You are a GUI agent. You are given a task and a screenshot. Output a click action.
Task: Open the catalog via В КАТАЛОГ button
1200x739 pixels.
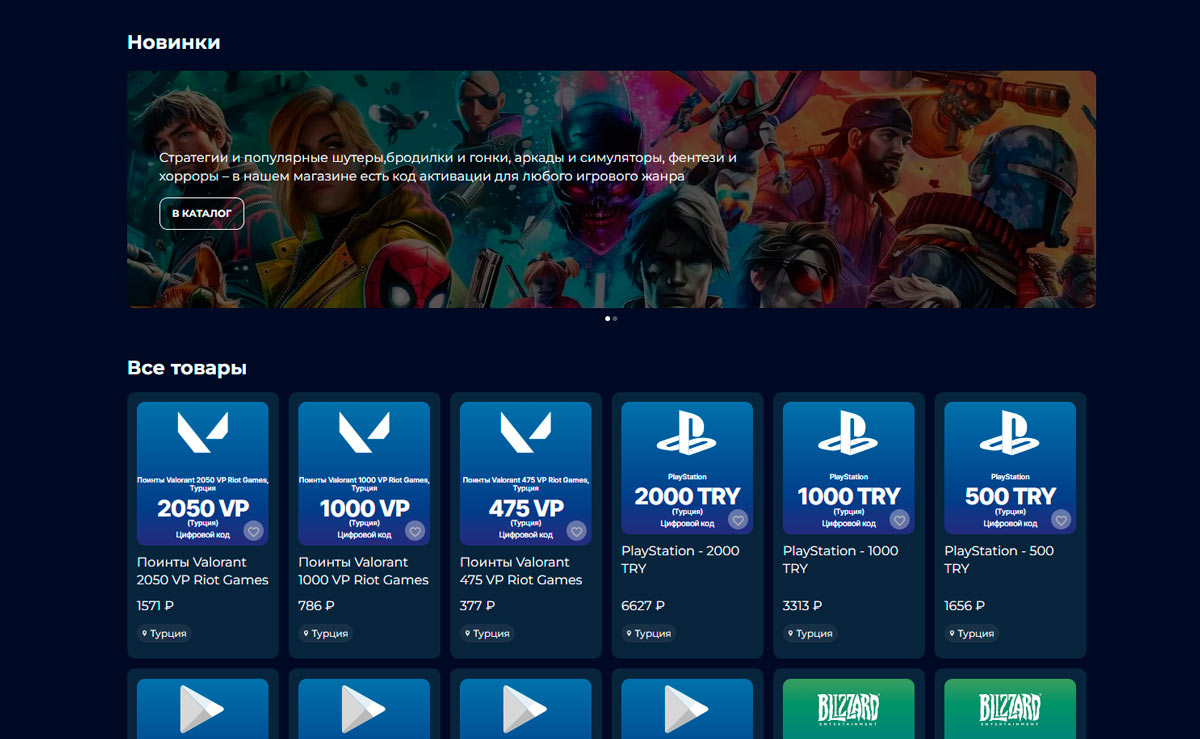pyautogui.click(x=201, y=213)
